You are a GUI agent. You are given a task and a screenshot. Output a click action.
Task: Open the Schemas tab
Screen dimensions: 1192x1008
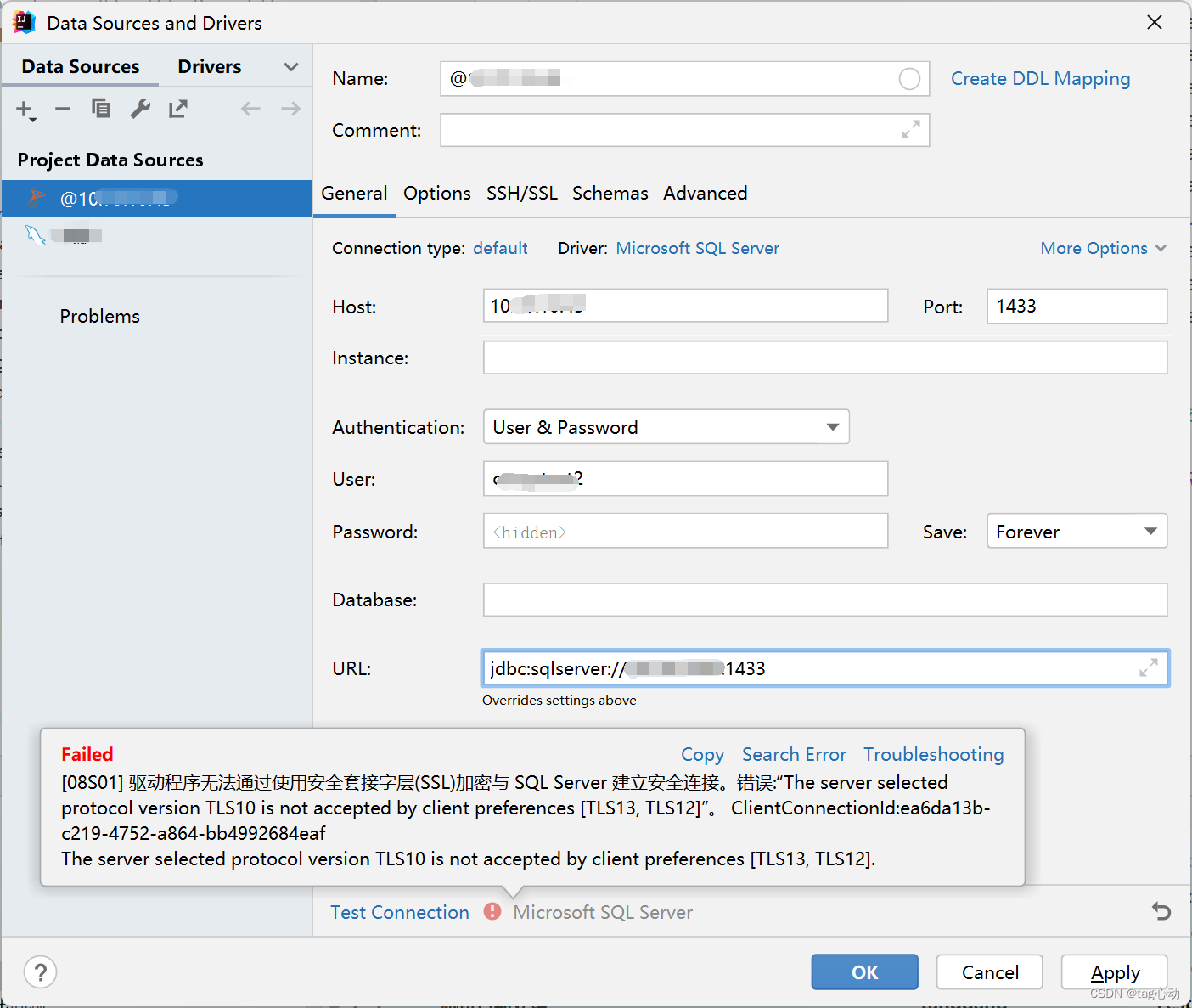[x=610, y=194]
